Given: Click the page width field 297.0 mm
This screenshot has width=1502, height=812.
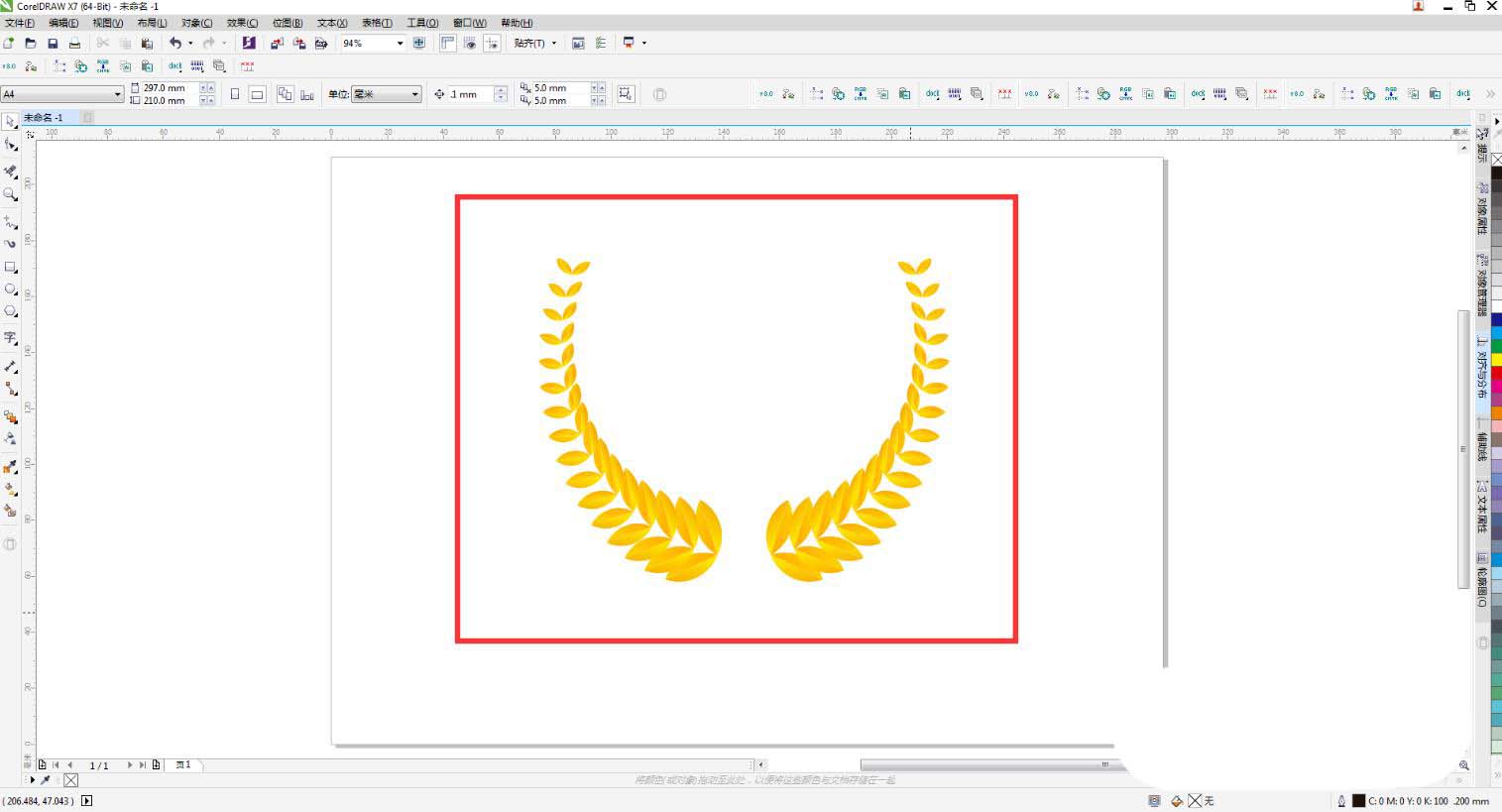Looking at the screenshot, I should point(171,87).
